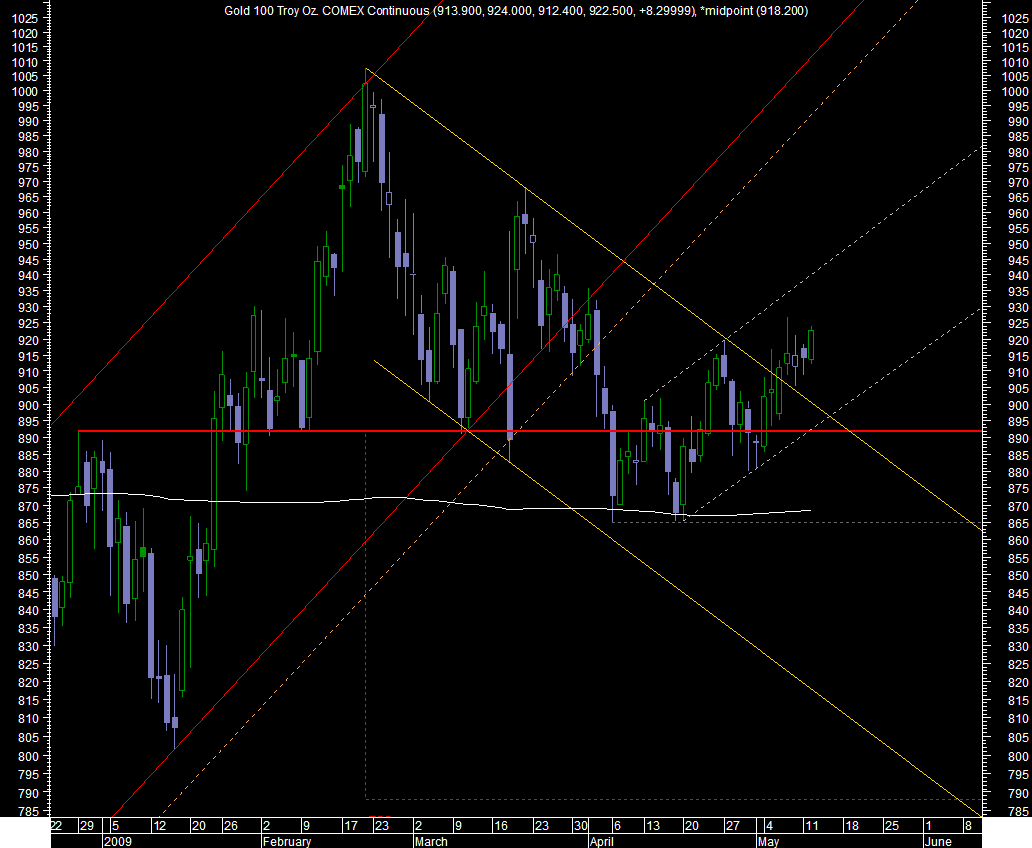The height and width of the screenshot is (848, 1032).
Task: Select the February month label
Action: point(286,841)
